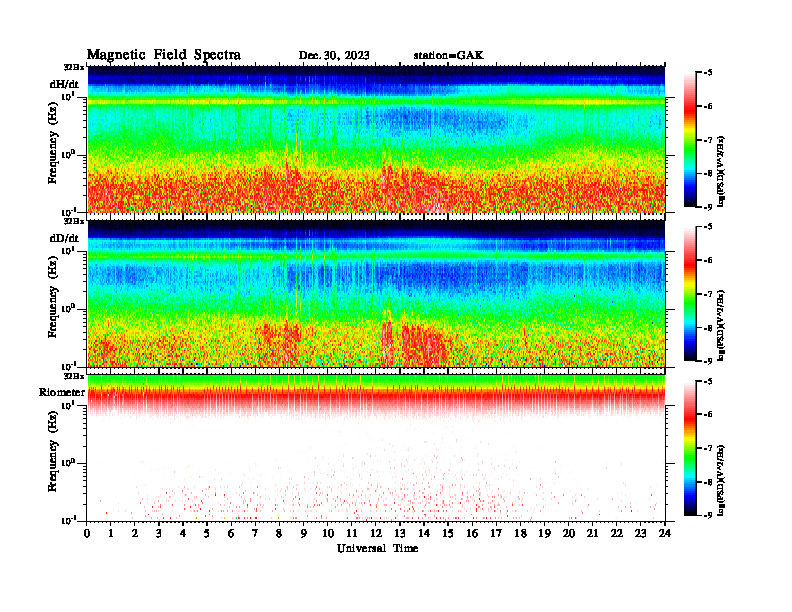This screenshot has height=612, width=792.
Task: Click the hour '7' tick label on the time axis
Action: [256, 534]
